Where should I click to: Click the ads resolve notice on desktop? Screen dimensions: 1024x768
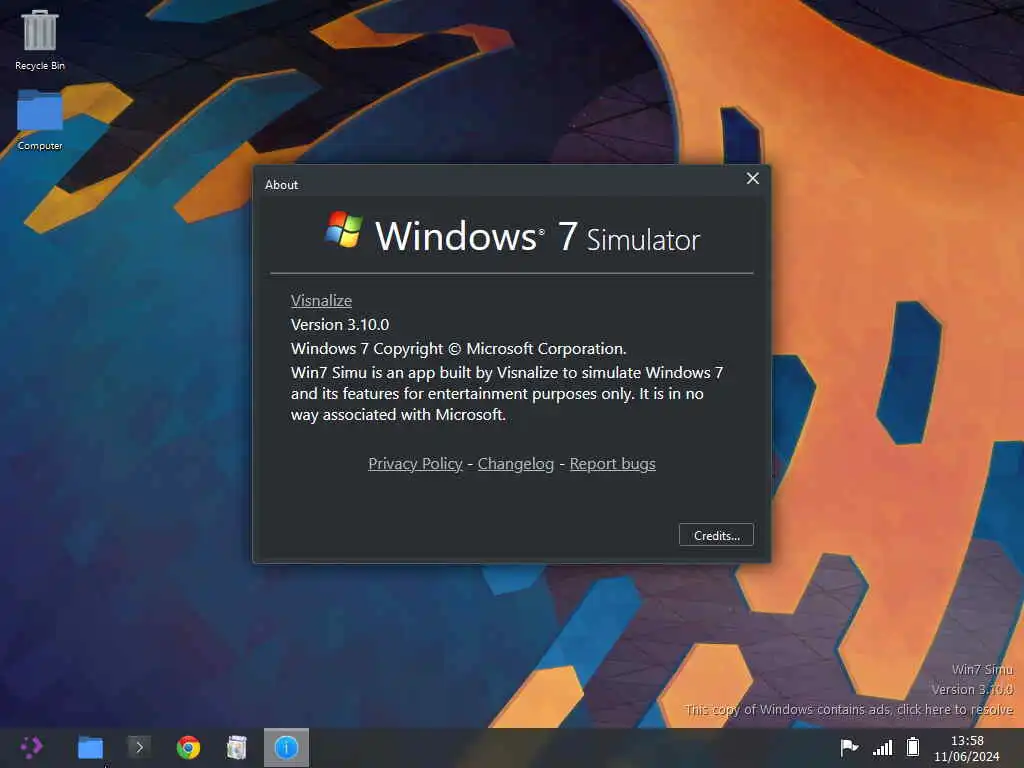[848, 709]
